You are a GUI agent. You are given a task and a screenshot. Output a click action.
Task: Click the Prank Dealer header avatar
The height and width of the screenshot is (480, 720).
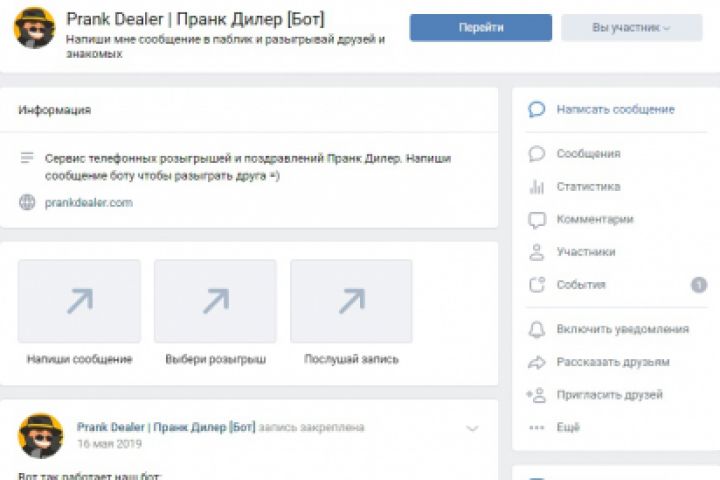click(35, 28)
